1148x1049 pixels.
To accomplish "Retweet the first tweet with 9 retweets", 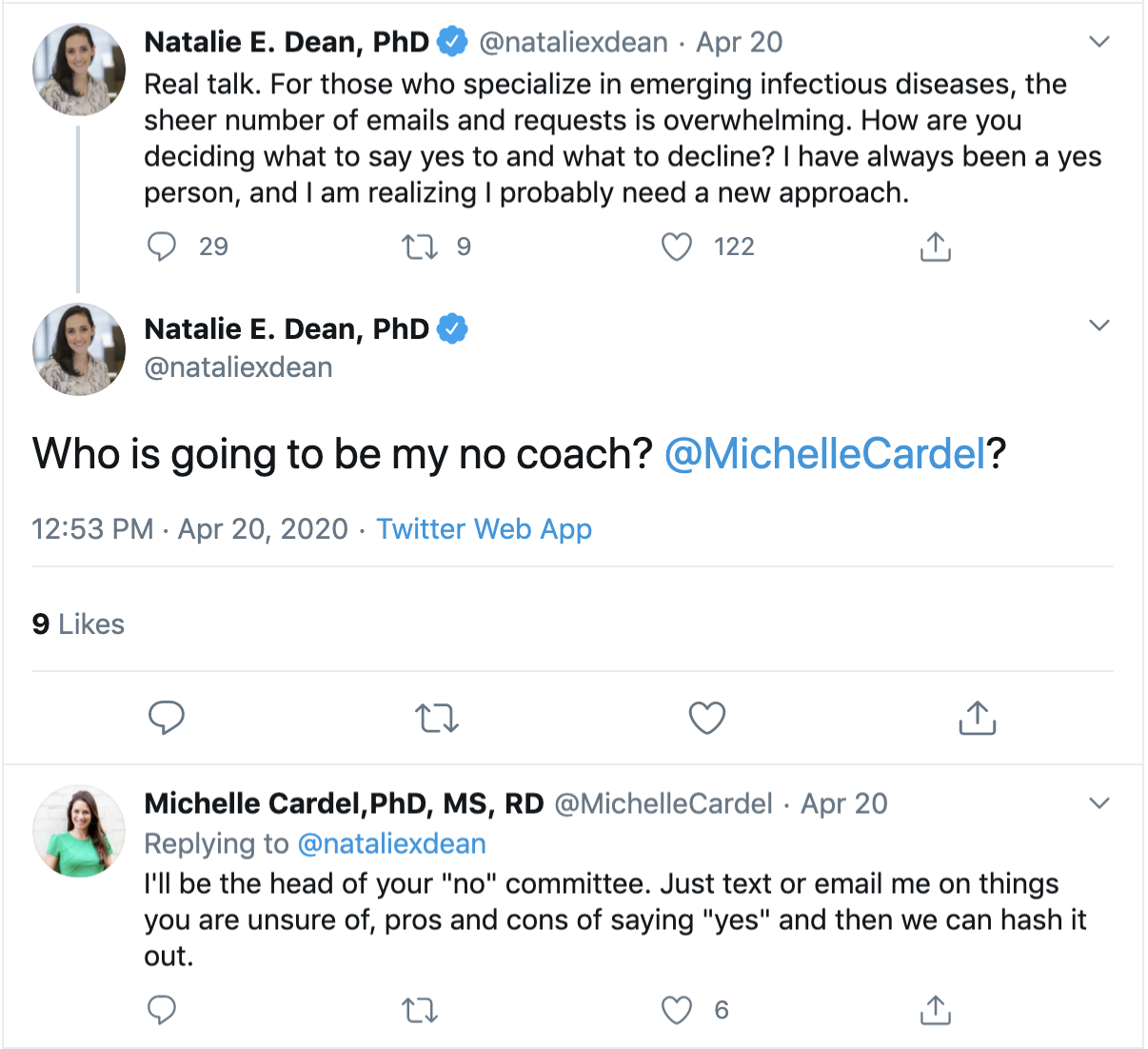I will [419, 247].
